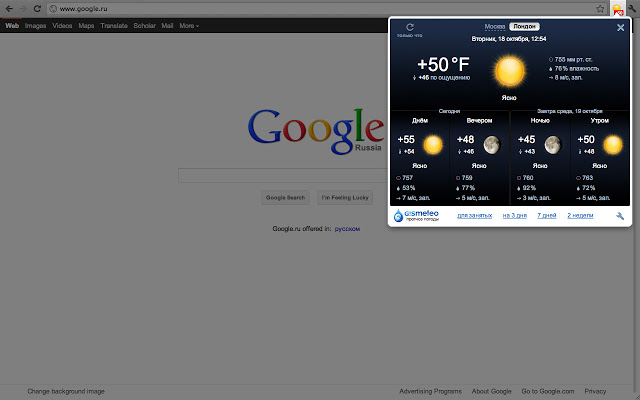The width and height of the screenshot is (640, 400).
Task: Click the I'm Feeling Lucky button
Action: click(345, 198)
